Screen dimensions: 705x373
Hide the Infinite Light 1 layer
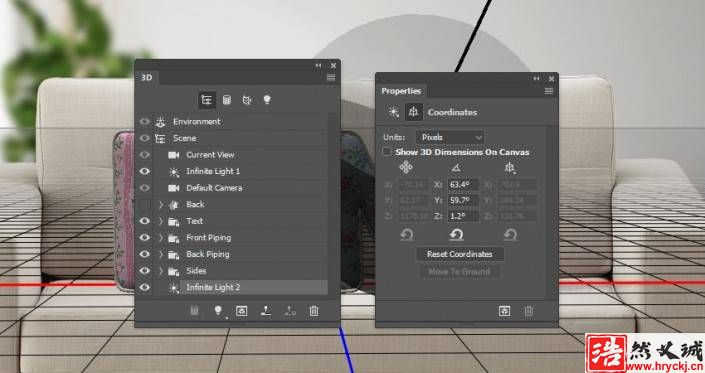pos(144,171)
